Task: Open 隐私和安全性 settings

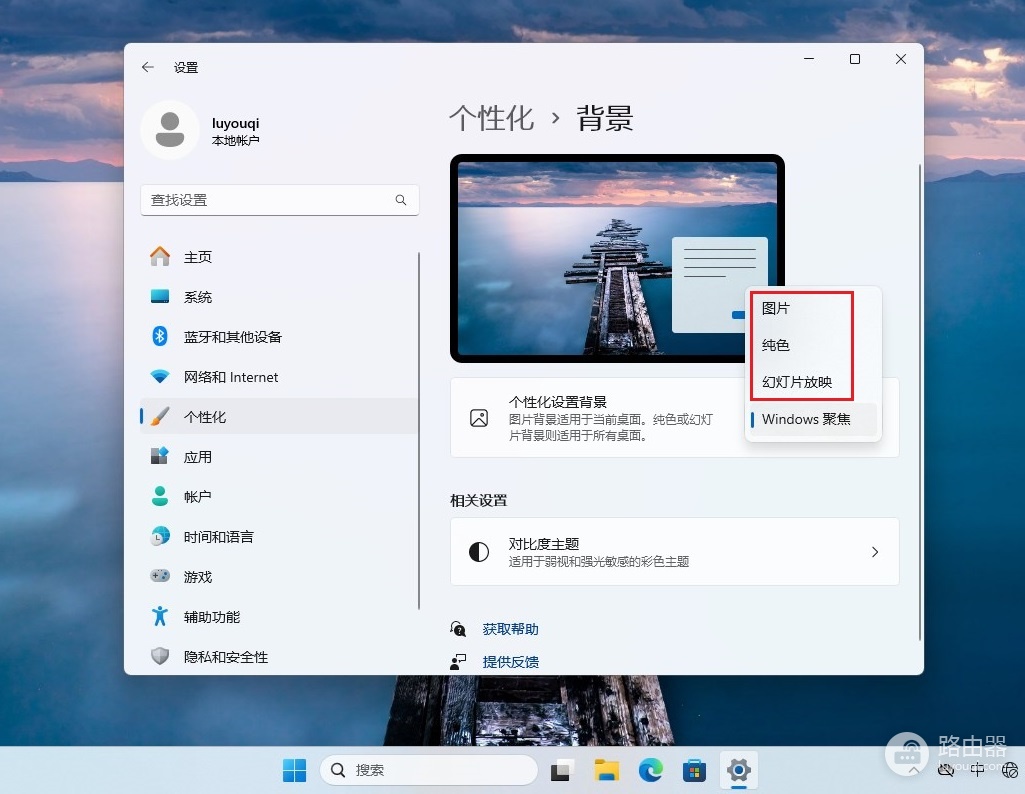Action: coord(280,657)
